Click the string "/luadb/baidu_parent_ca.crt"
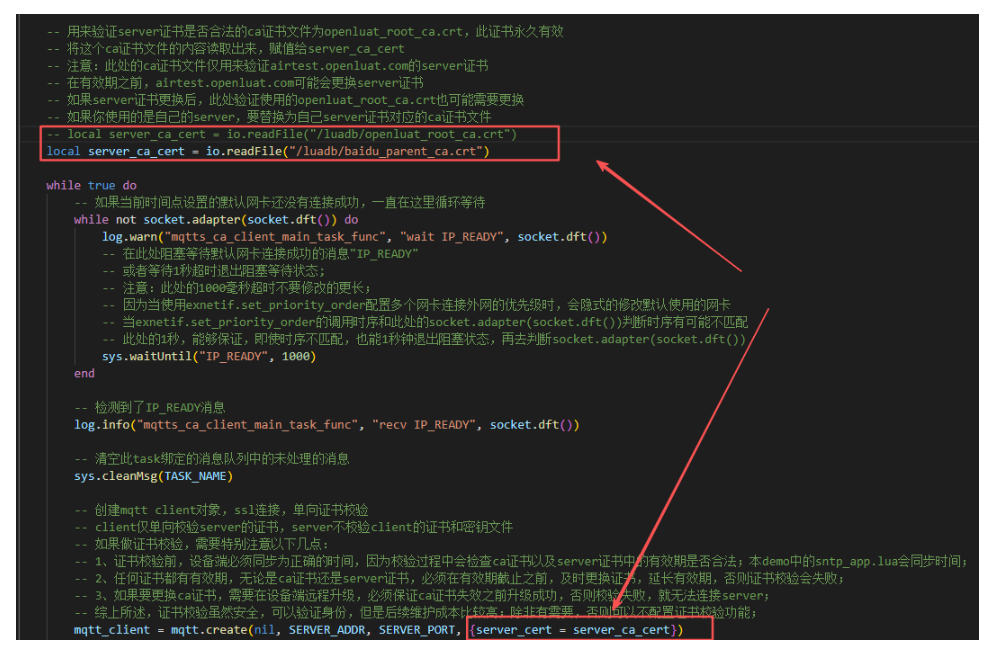Image resolution: width=999 pixels, height=646 pixels. pos(385,151)
